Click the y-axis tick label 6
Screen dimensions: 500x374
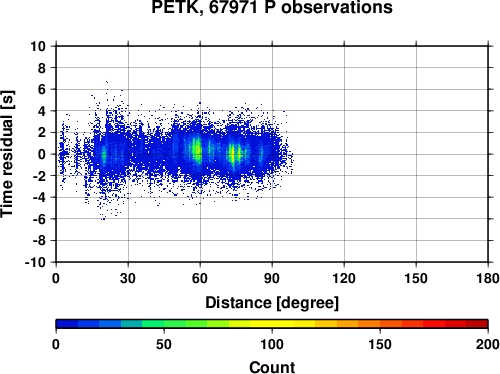(42, 89)
